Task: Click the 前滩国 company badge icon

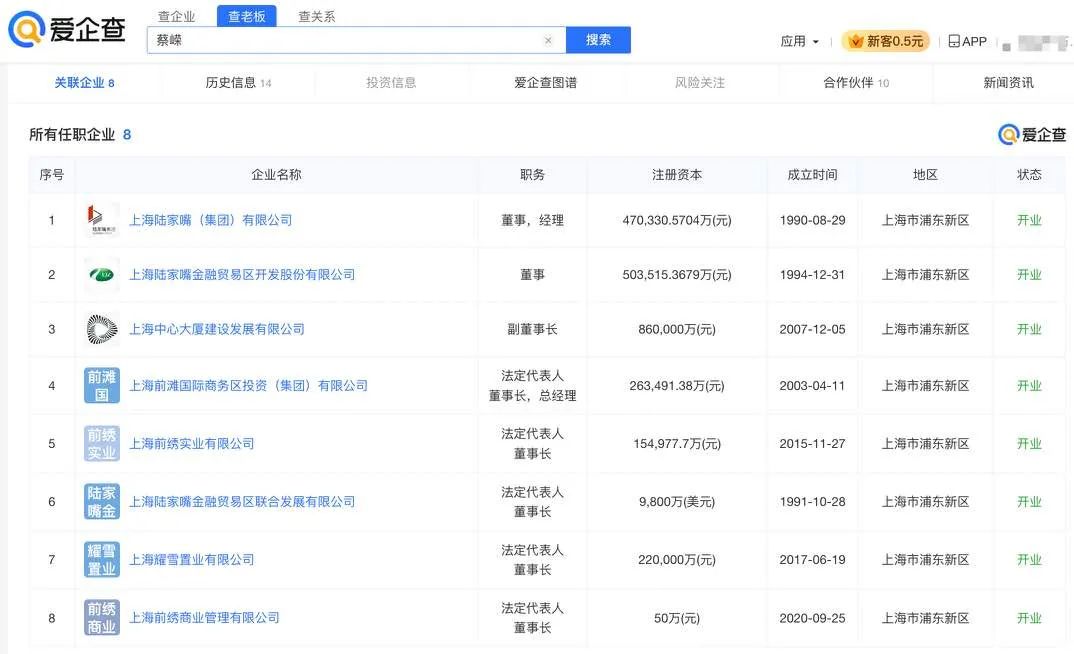Action: (102, 386)
